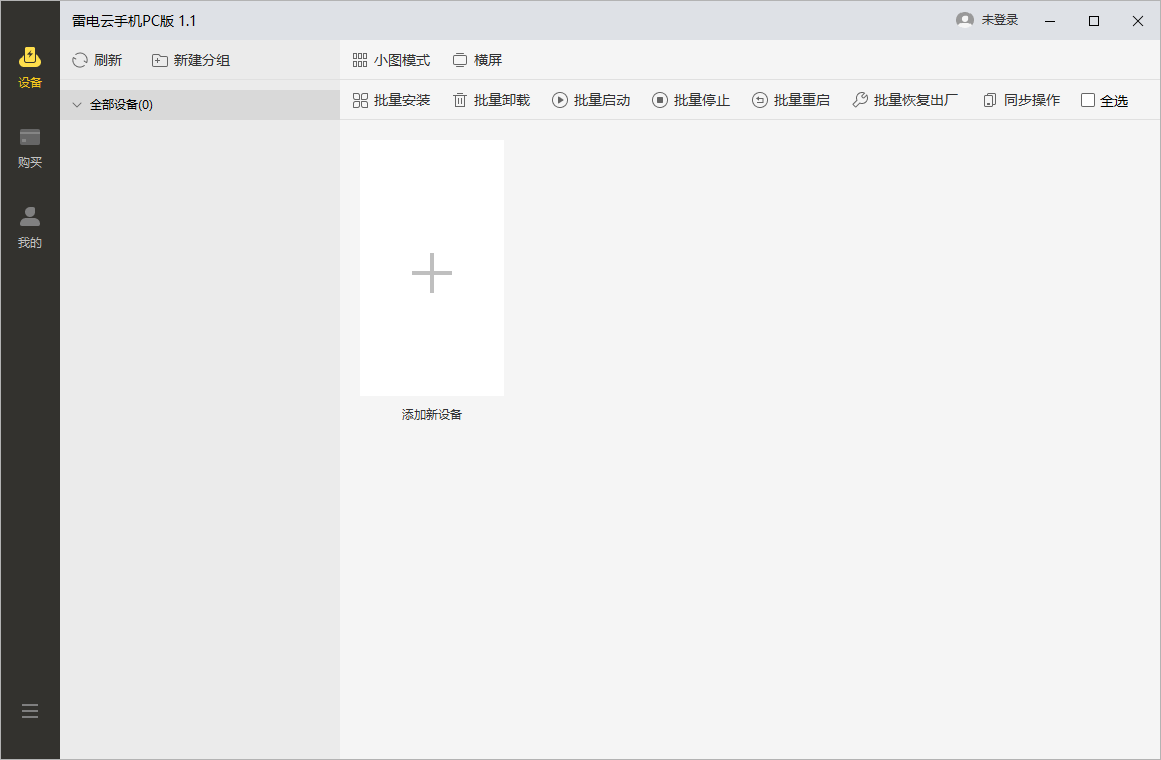Start all devices with 批量启动
The height and width of the screenshot is (760, 1161).
tap(591, 100)
